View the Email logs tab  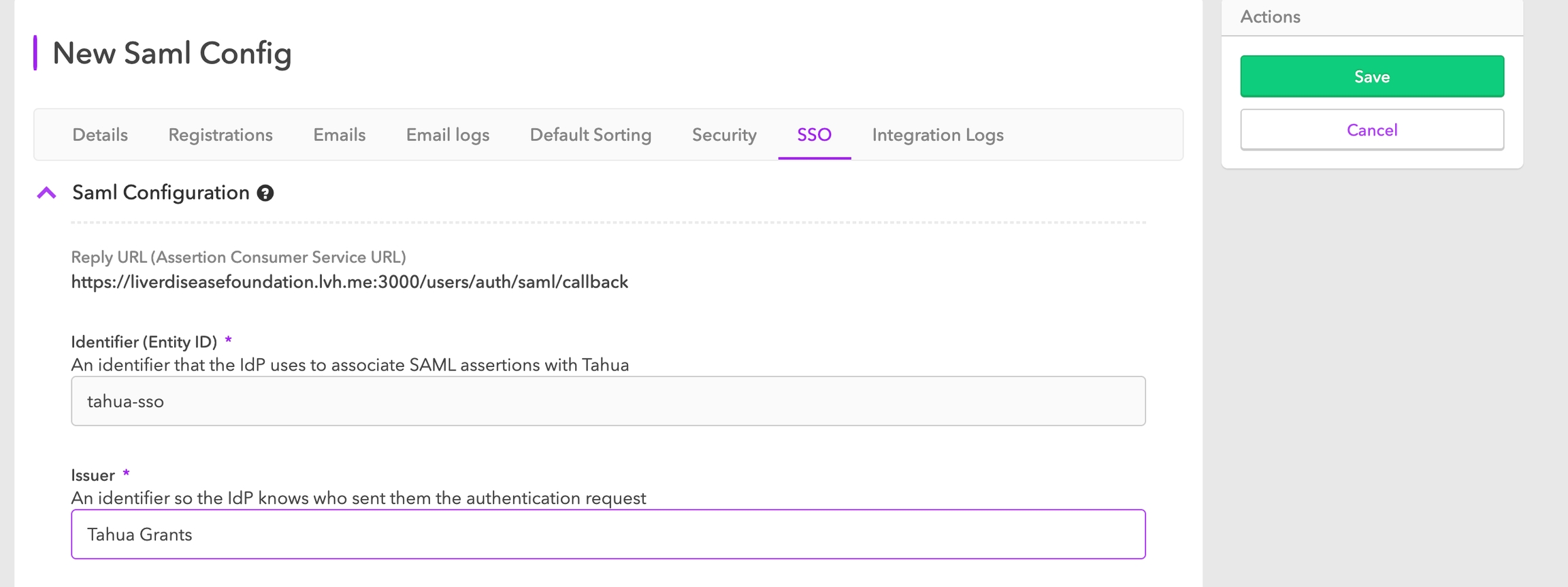(448, 135)
